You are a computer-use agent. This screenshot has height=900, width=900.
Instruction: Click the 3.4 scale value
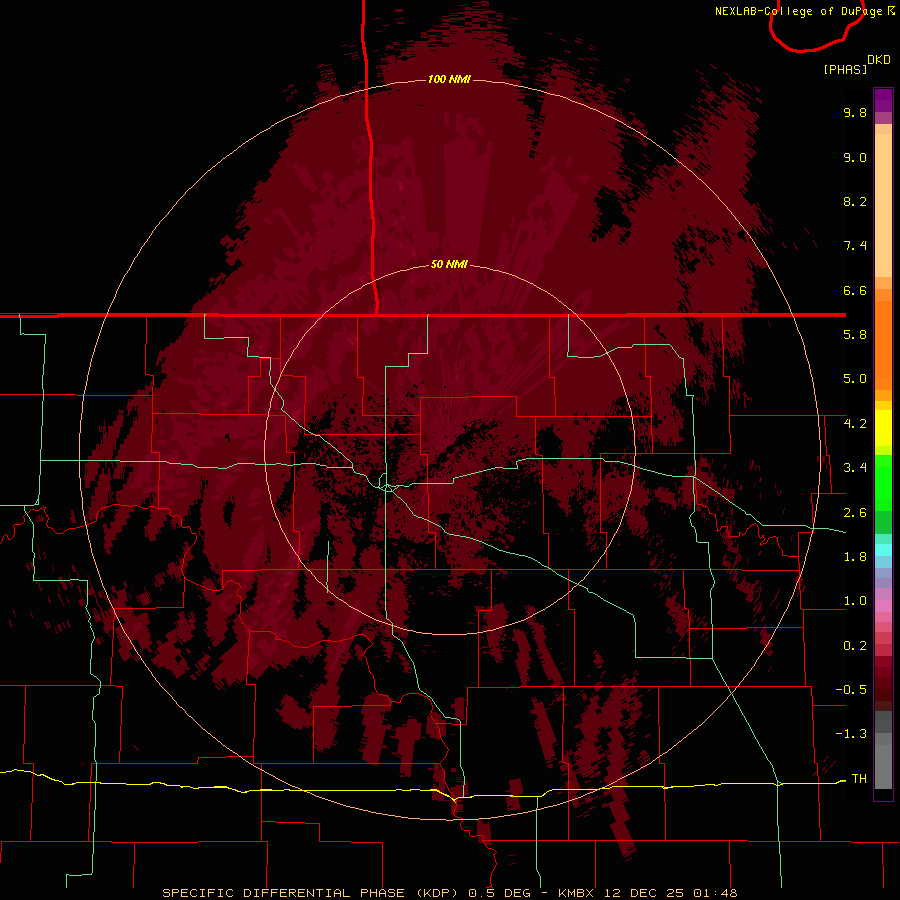[855, 468]
